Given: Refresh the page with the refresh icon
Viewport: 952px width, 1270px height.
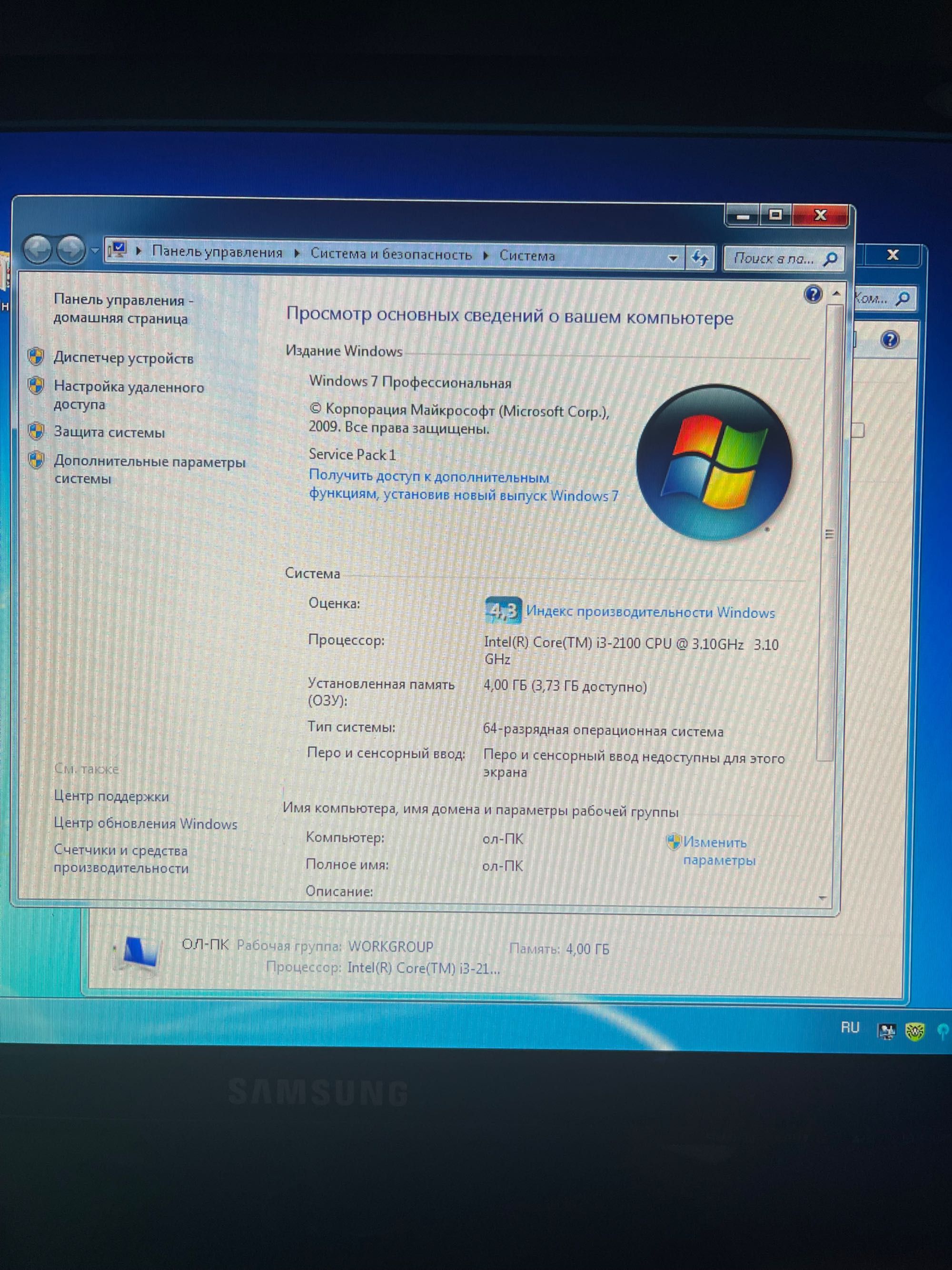Looking at the screenshot, I should point(700,259).
